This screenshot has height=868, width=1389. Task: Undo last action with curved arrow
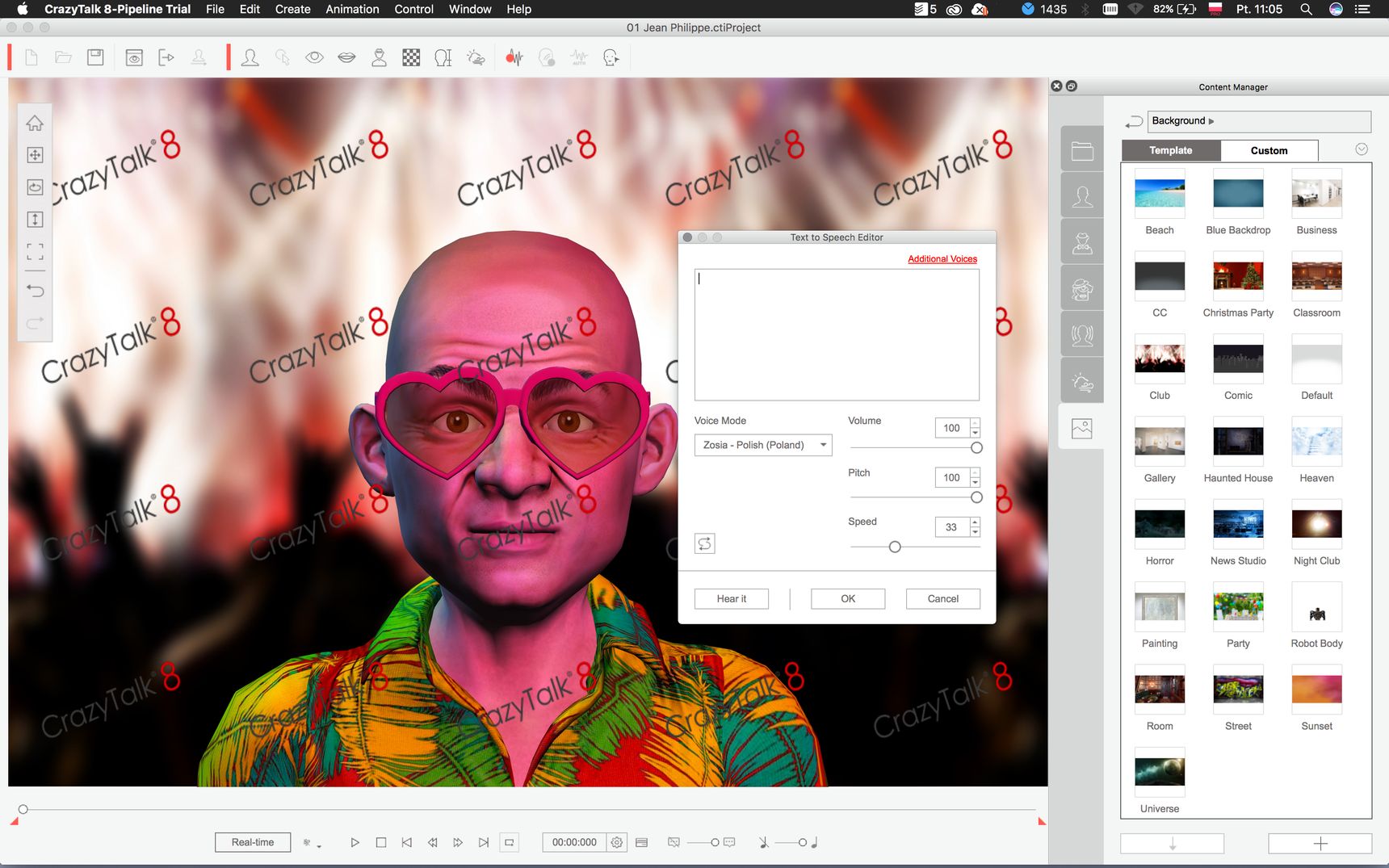(x=35, y=291)
